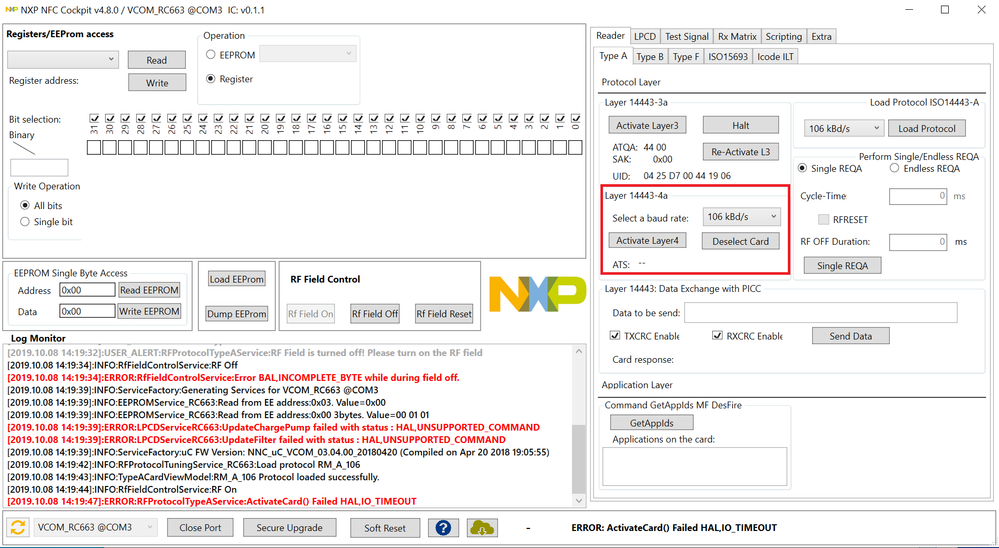
Task: Click the cloud download icon
Action: pyautogui.click(x=482, y=528)
